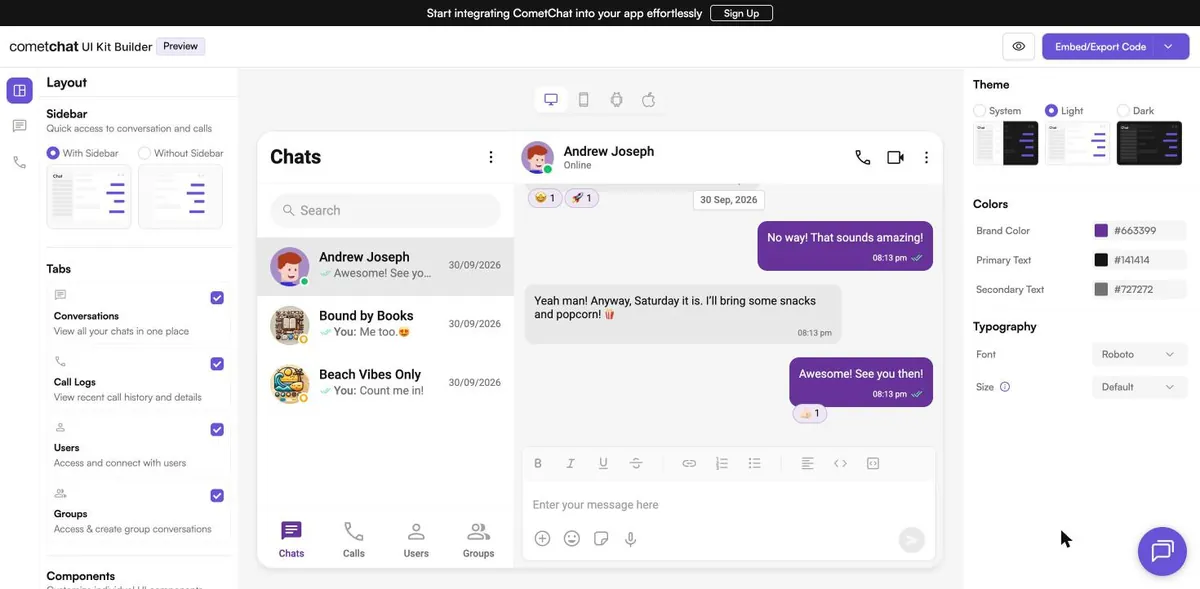Open the floating chat support bubble
The height and width of the screenshot is (589, 1200).
[x=1162, y=550]
